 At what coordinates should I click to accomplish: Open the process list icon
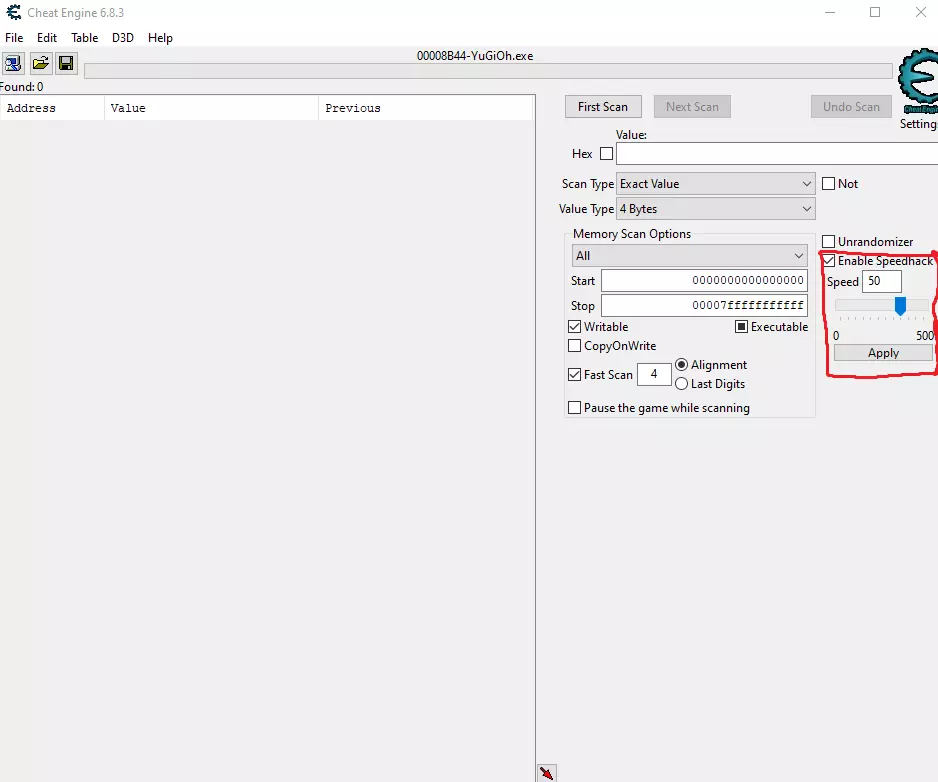13,63
